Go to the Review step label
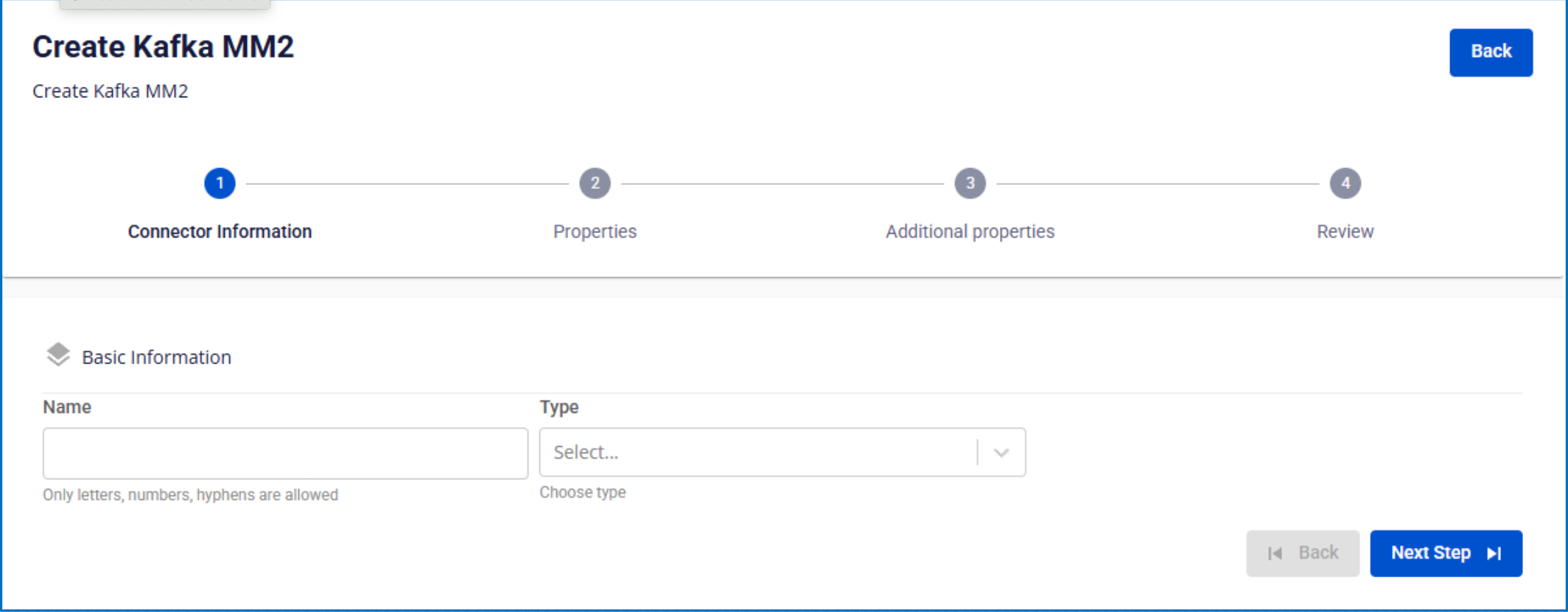 tap(1345, 232)
